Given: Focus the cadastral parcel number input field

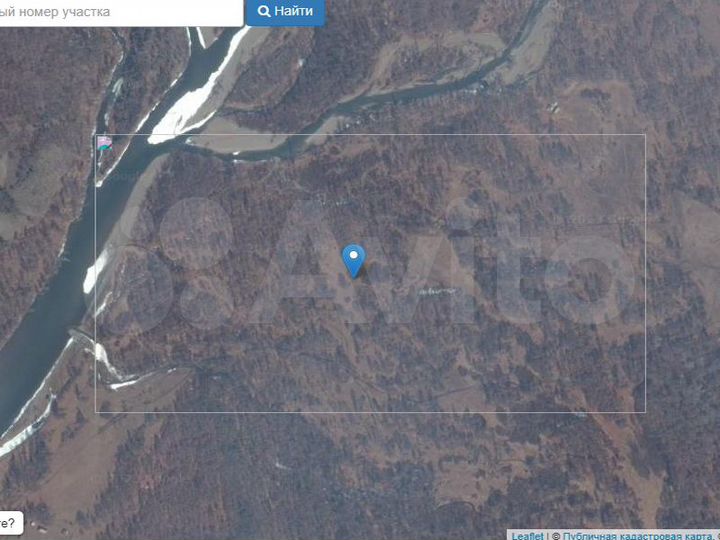Looking at the screenshot, I should click(121, 12).
